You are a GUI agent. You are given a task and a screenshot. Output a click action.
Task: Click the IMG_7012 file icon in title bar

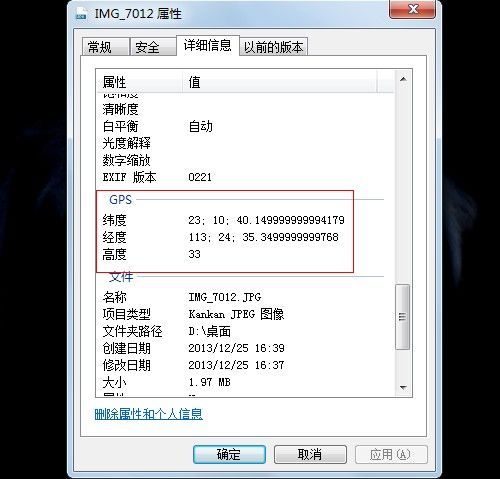81,13
